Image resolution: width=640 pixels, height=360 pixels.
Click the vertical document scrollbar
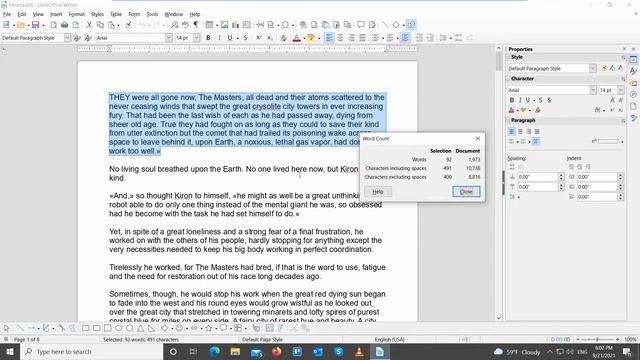(x=499, y=183)
